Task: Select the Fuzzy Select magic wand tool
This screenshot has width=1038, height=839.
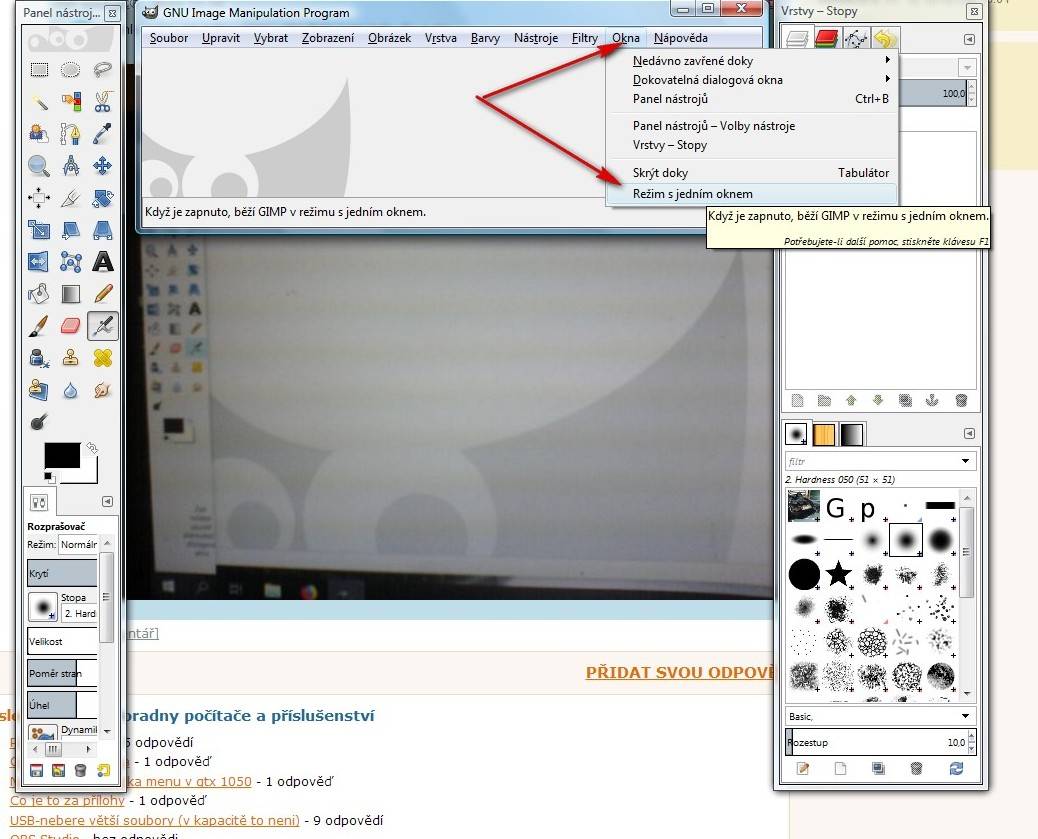Action: click(x=39, y=102)
